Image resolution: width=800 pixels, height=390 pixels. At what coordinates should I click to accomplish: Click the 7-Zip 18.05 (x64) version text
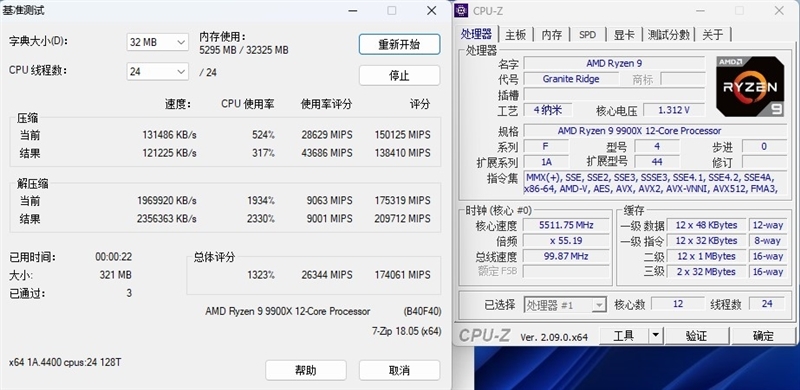click(406, 331)
